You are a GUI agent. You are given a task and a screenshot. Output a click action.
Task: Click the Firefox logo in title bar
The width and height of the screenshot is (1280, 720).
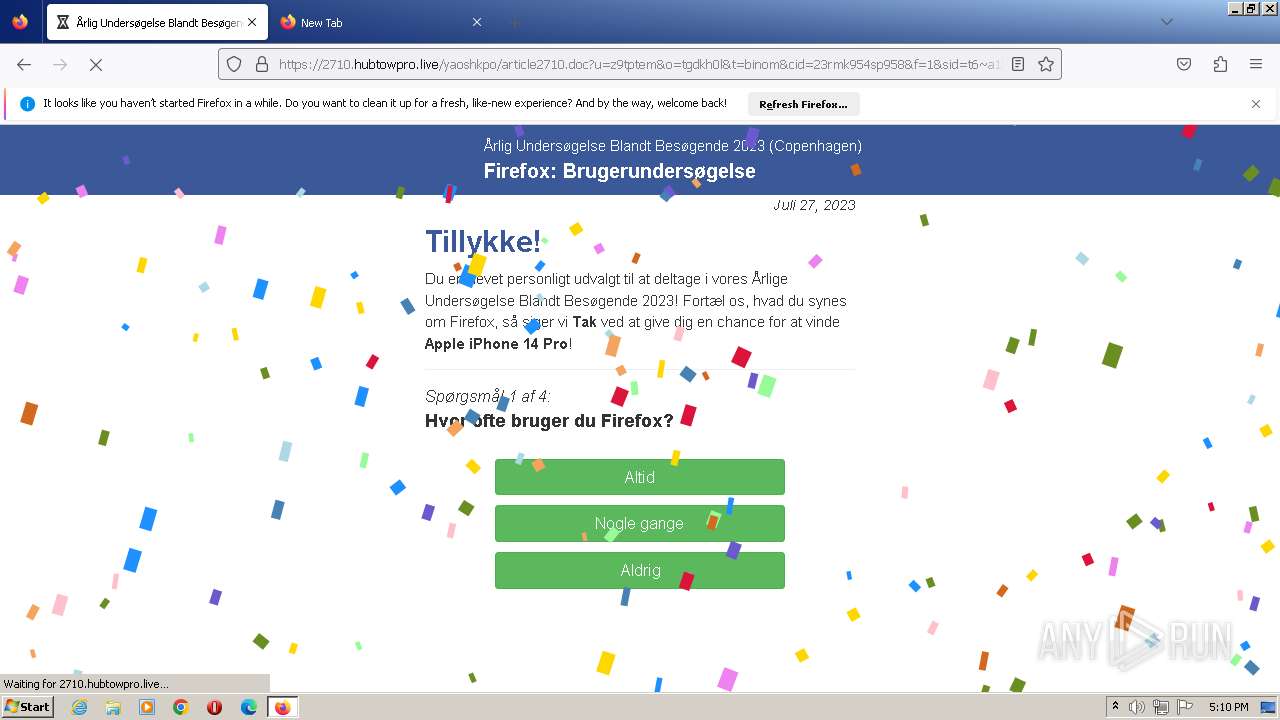[x=20, y=22]
